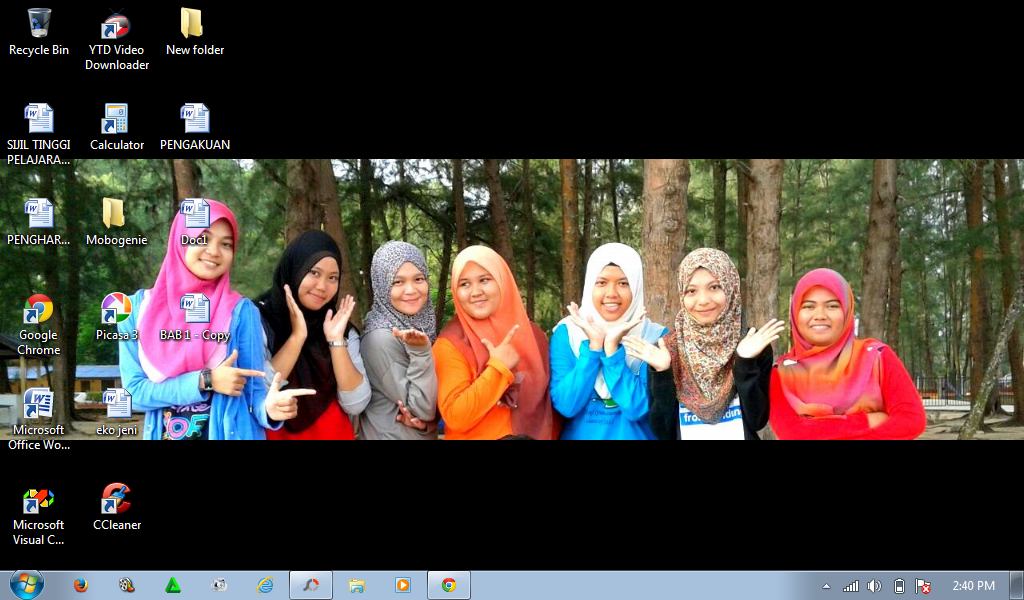Open Windows Explorer from taskbar
The height and width of the screenshot is (600, 1024).
click(x=357, y=585)
